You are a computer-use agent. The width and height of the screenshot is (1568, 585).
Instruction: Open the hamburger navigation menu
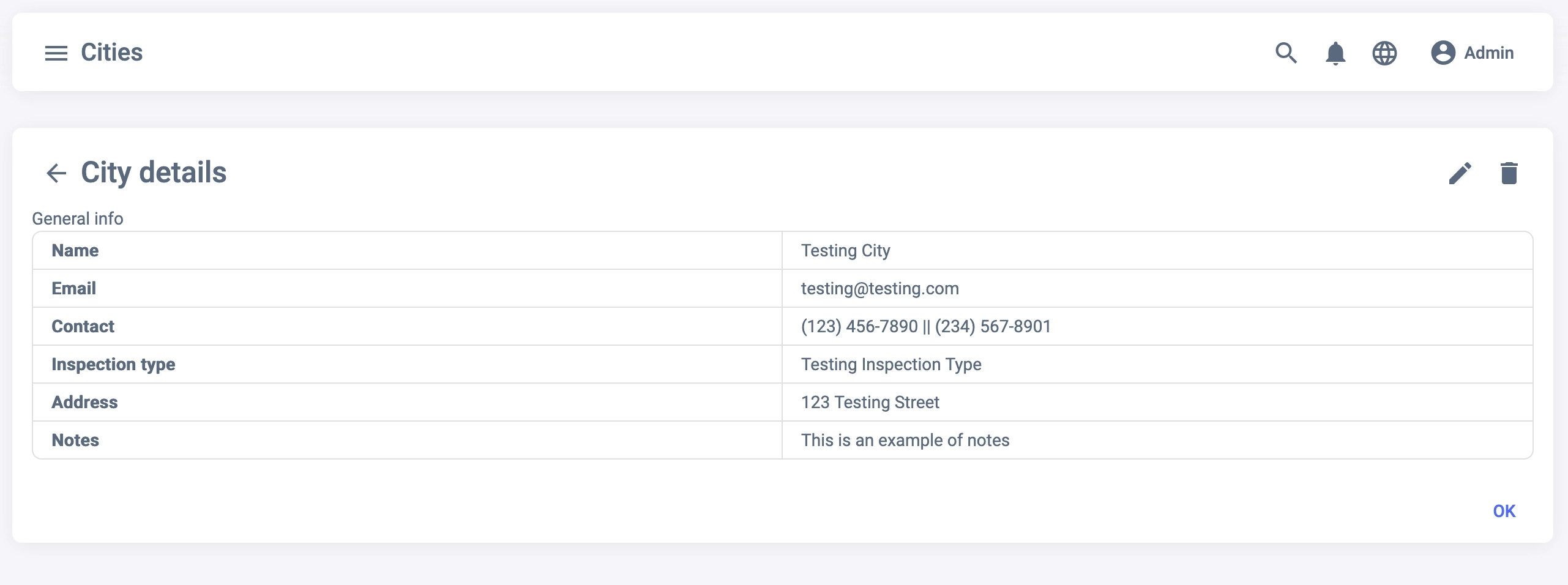(x=56, y=53)
